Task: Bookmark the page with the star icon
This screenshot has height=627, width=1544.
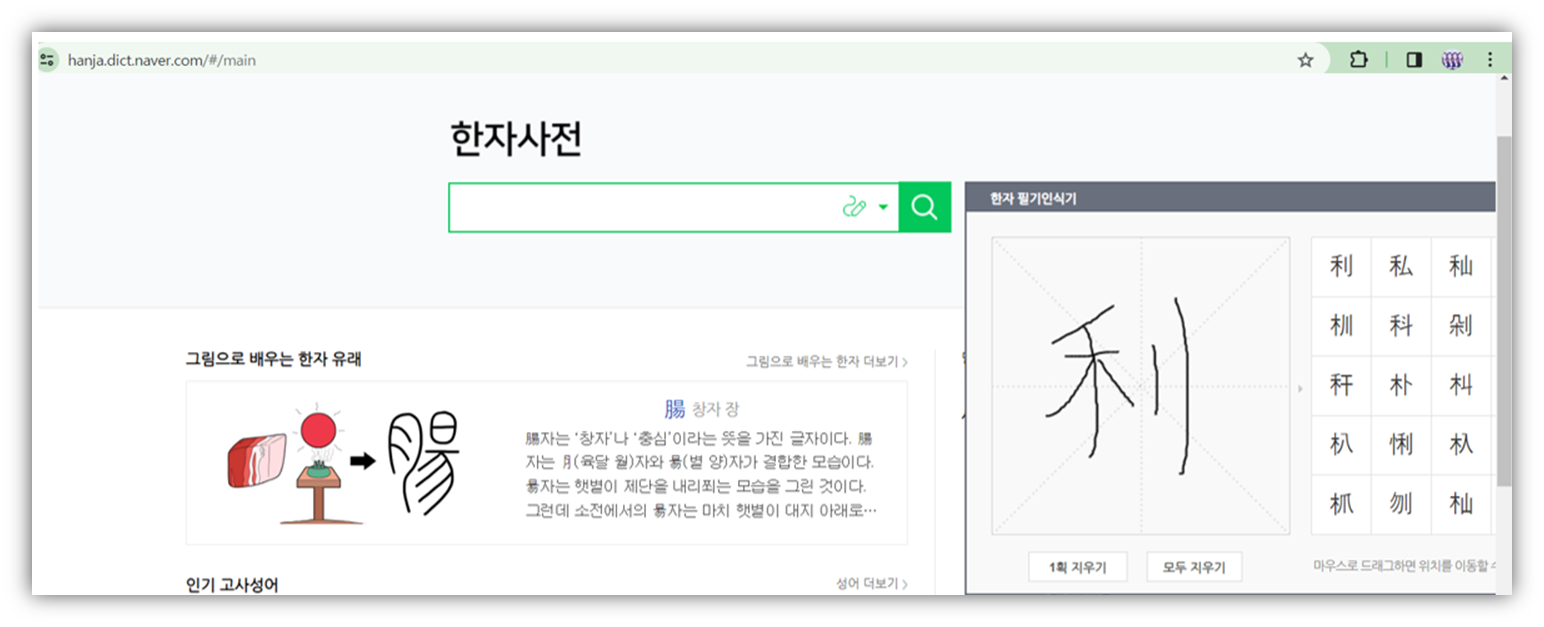Action: (x=1304, y=60)
